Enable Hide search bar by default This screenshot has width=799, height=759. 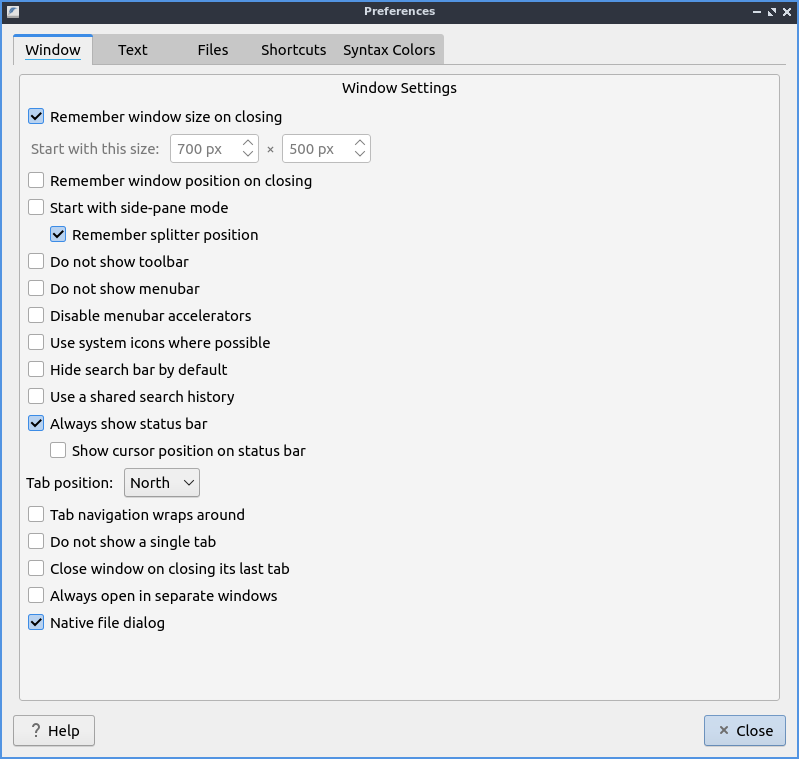pyautogui.click(x=36, y=370)
